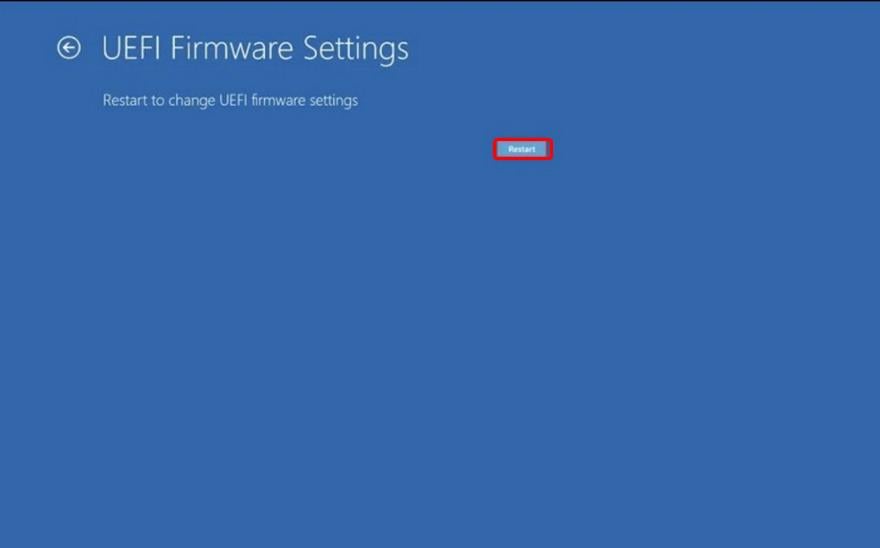Choose Restart below the description text
The width and height of the screenshot is (880, 548).
point(522,149)
